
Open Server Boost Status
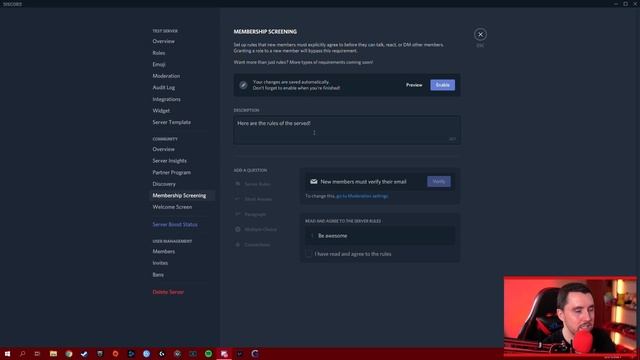click(175, 224)
